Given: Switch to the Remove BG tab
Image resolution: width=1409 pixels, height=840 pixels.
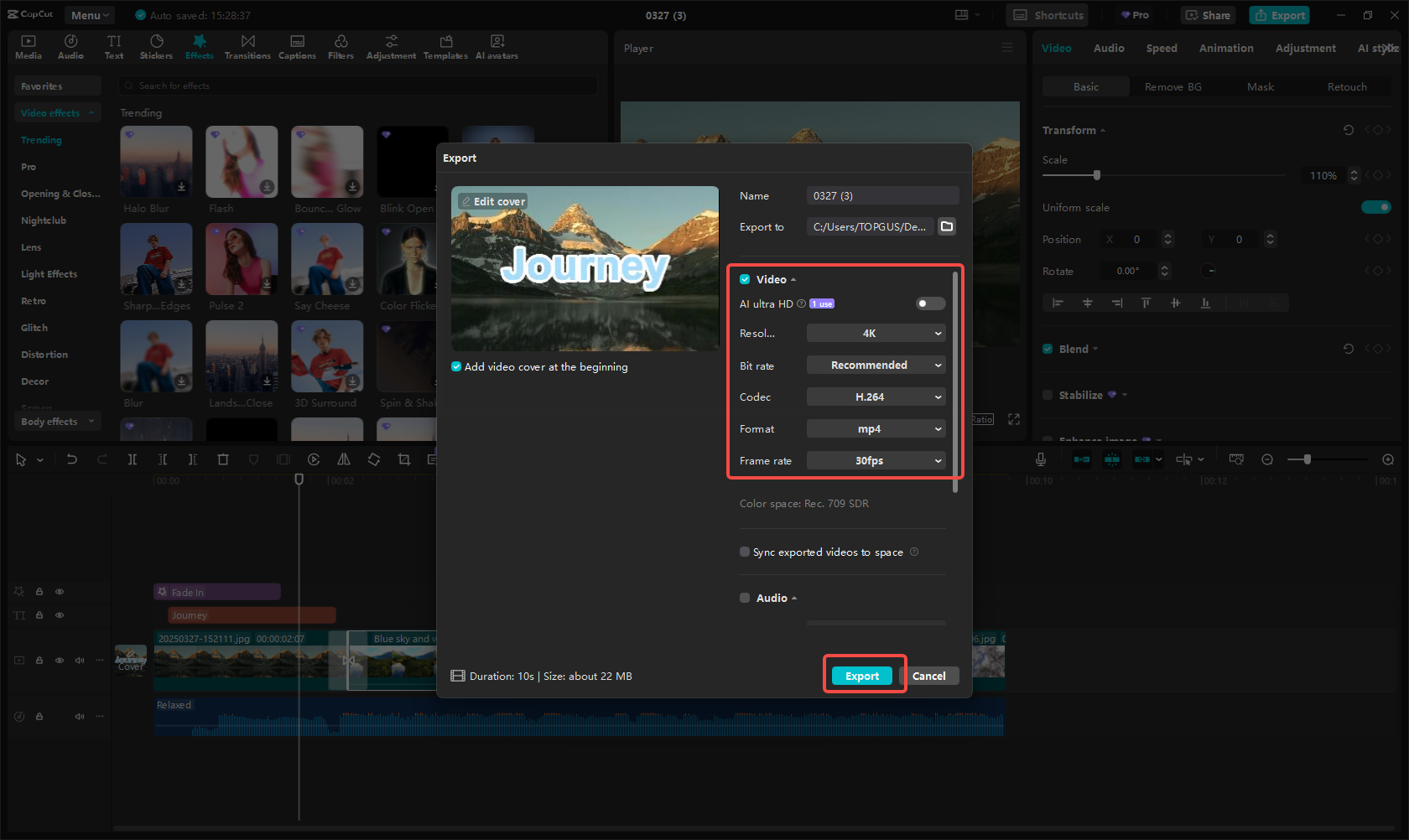Looking at the screenshot, I should pyautogui.click(x=1172, y=86).
